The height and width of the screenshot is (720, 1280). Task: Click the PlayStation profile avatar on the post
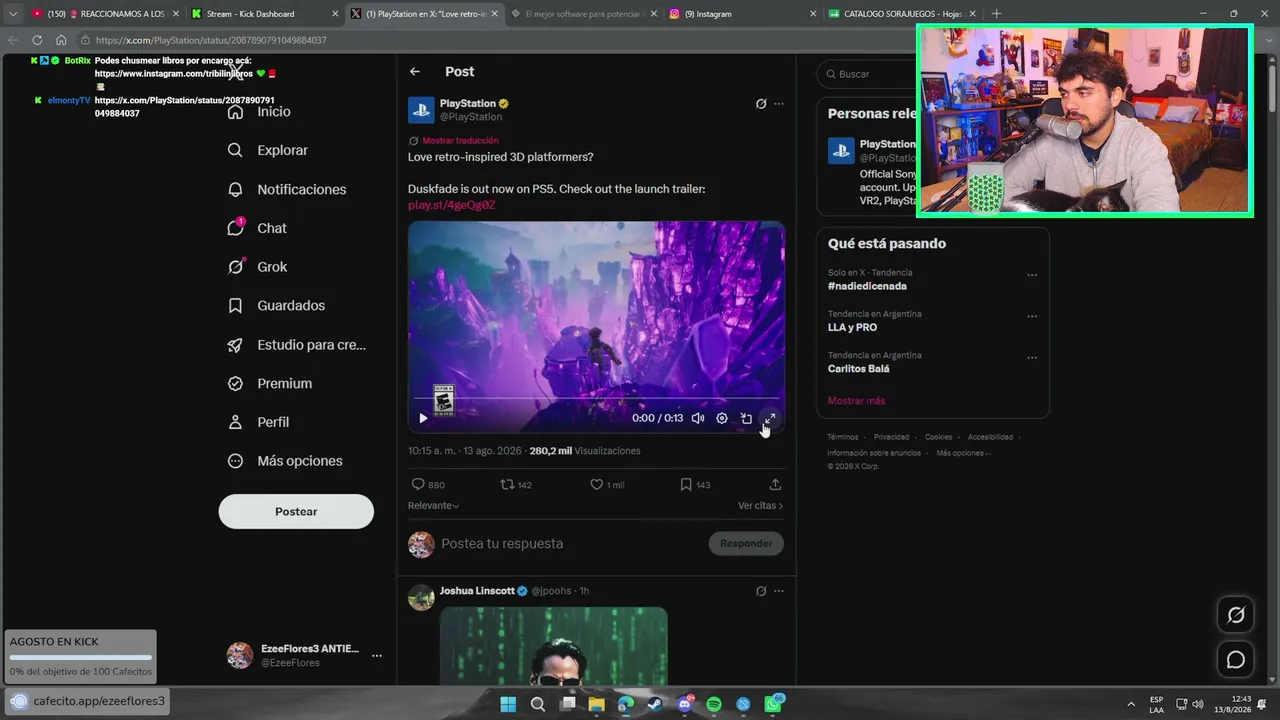coord(421,110)
